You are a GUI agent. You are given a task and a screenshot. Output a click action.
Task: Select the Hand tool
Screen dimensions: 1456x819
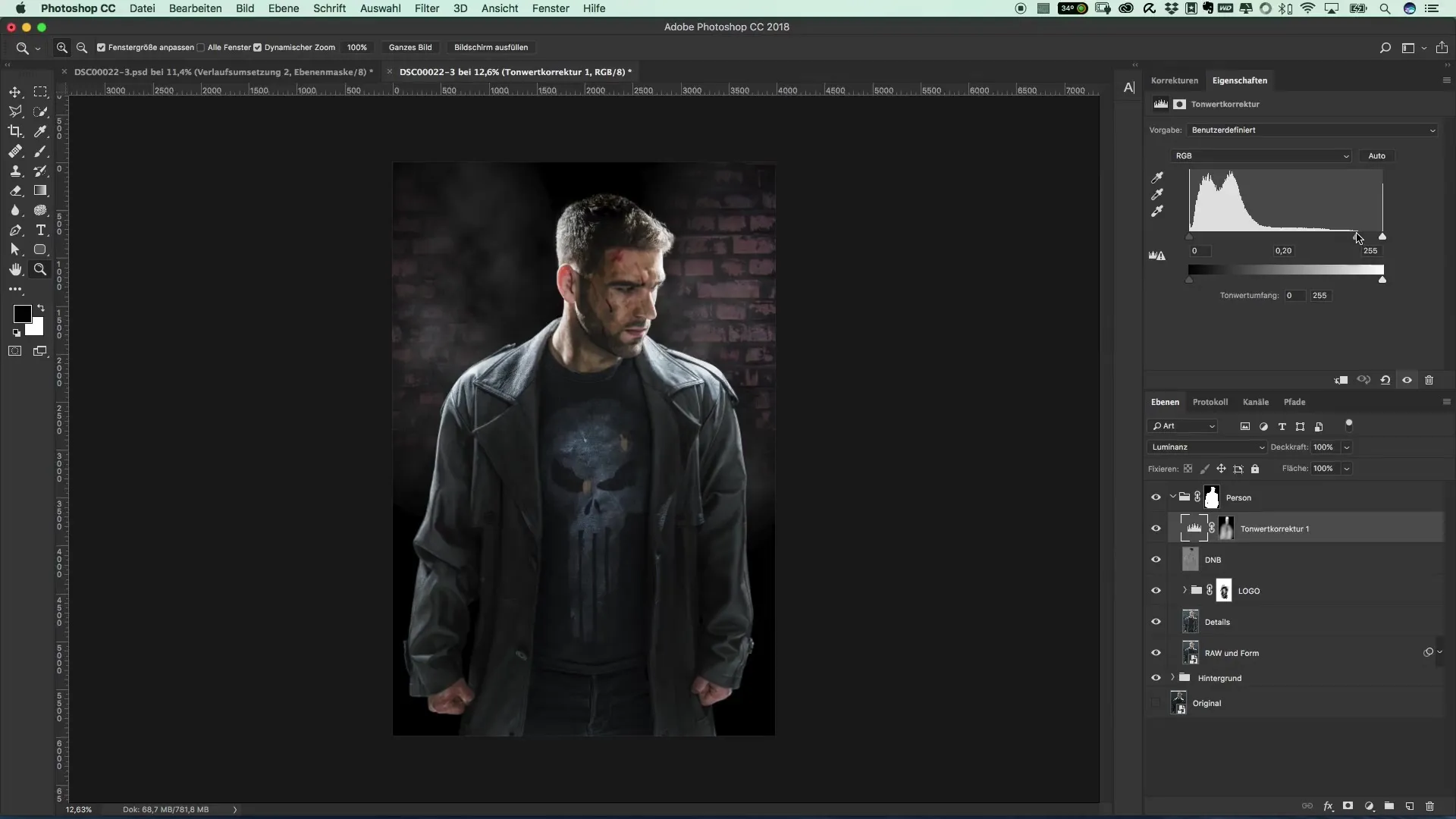pos(15,269)
